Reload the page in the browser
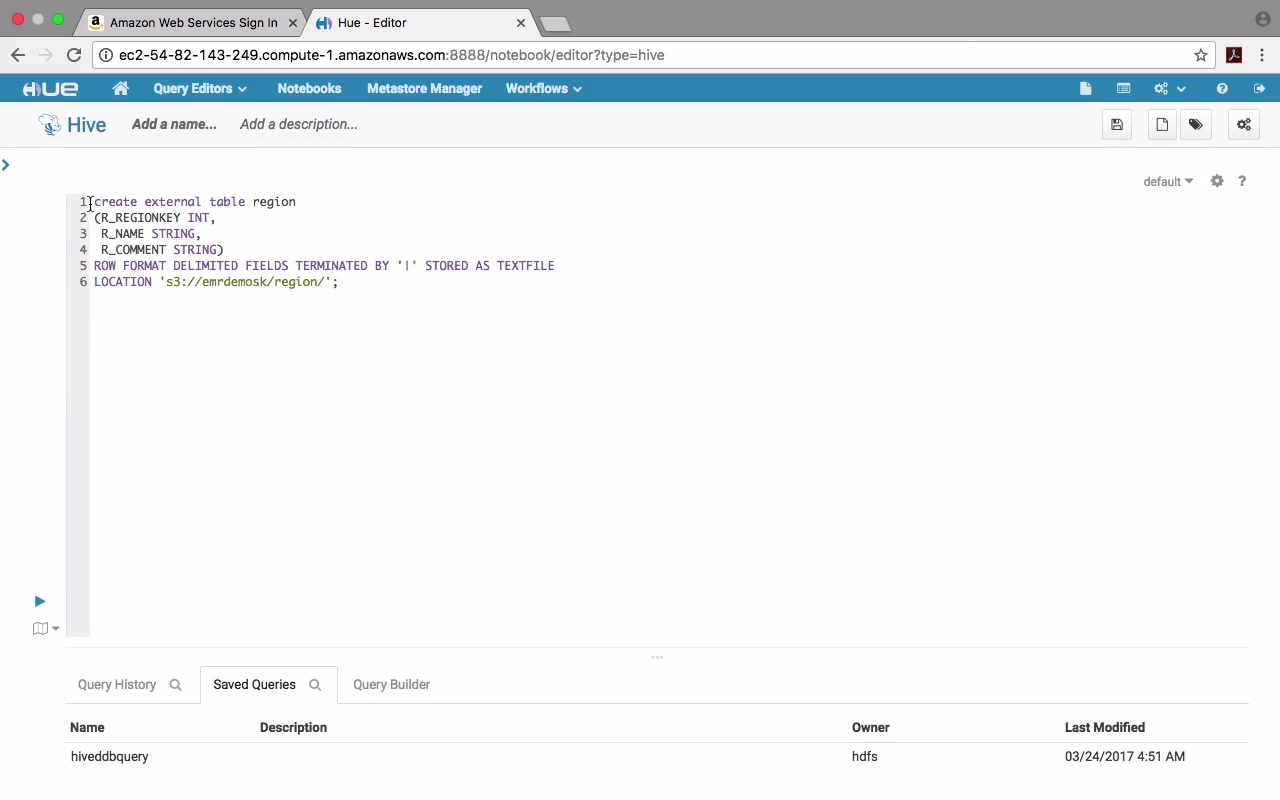 click(74, 55)
